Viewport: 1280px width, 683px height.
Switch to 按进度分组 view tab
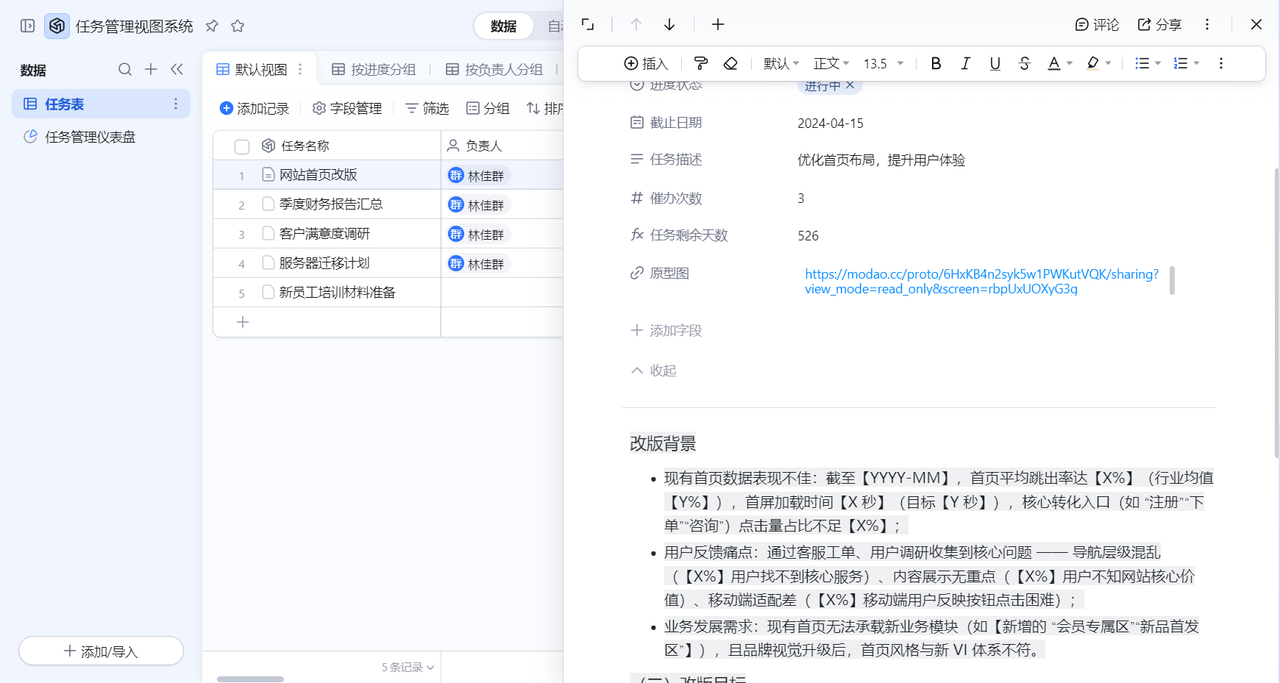[373, 69]
